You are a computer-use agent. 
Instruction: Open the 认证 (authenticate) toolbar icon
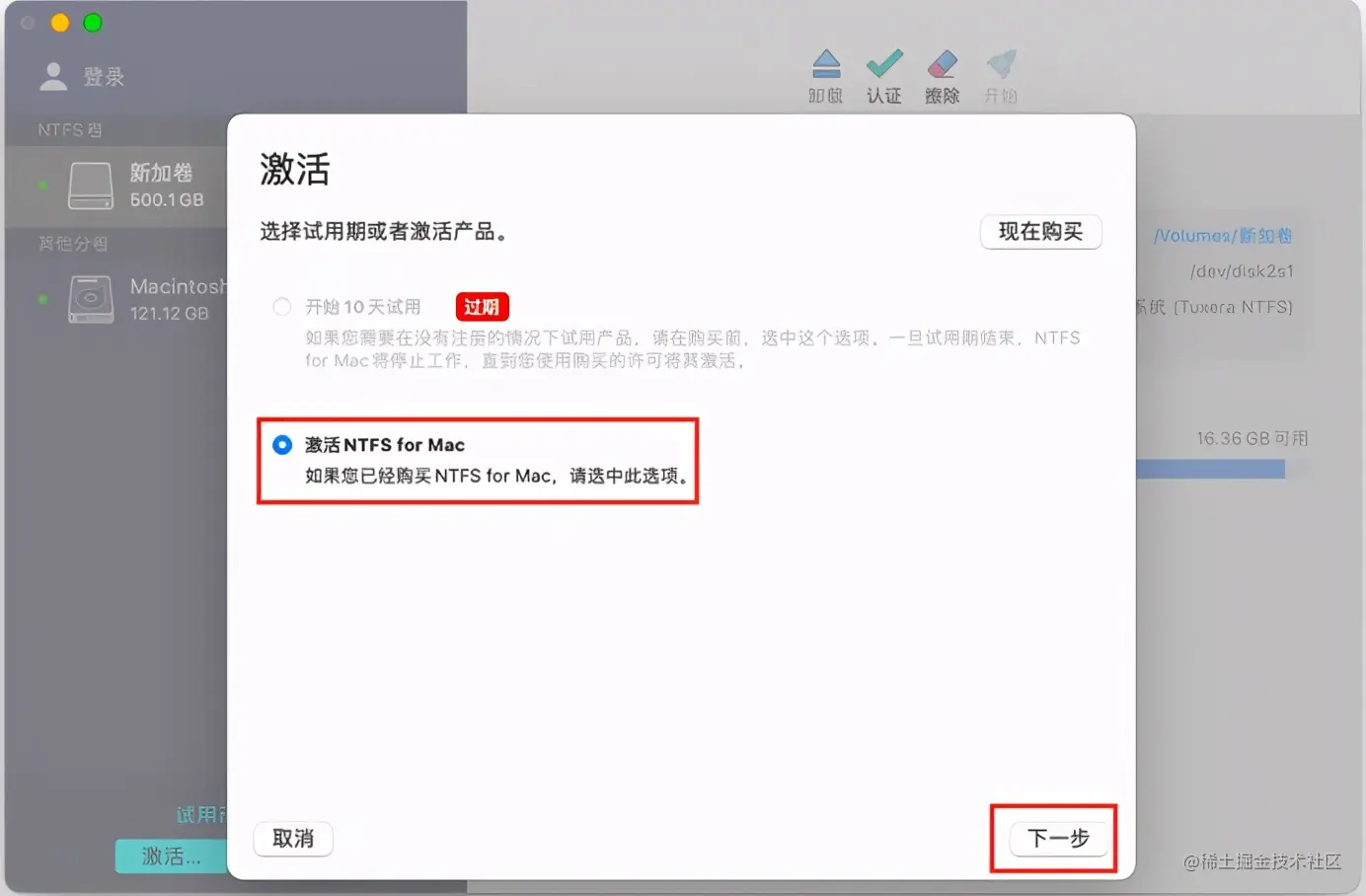[x=883, y=74]
